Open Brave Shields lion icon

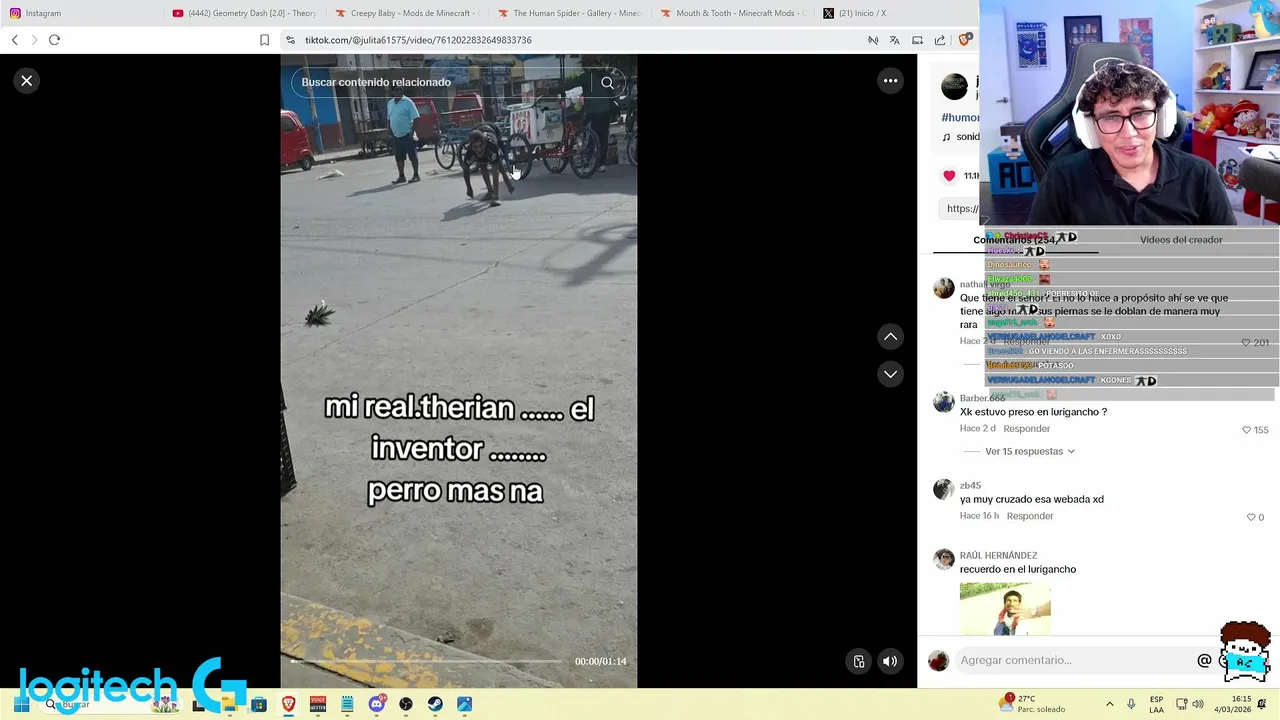pyautogui.click(x=964, y=40)
